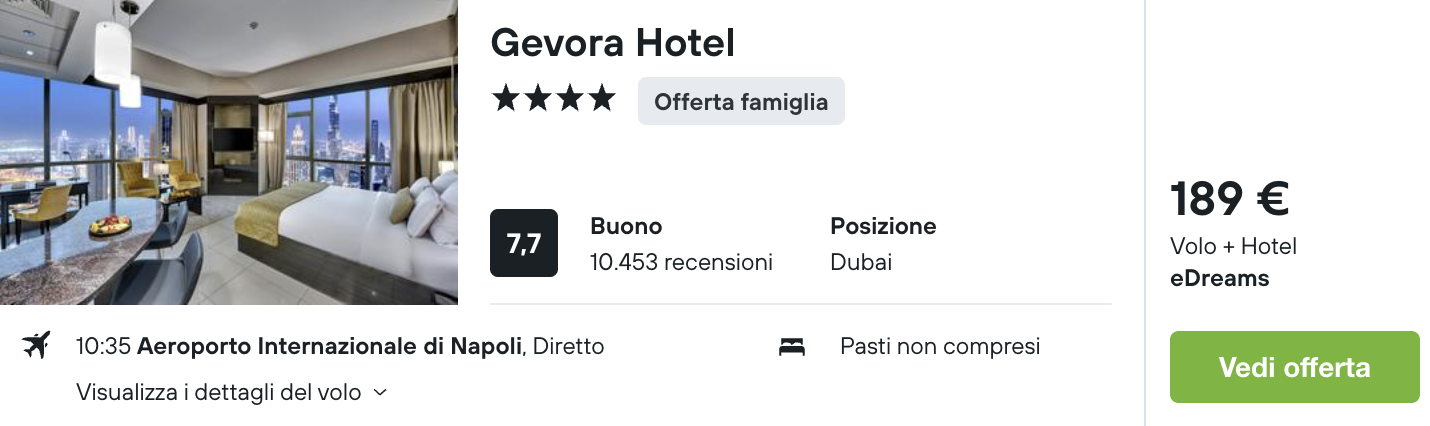Screen dimensions: 1430x426
Task: Open Visualizza i dettagli del volo
Action: click(218, 393)
